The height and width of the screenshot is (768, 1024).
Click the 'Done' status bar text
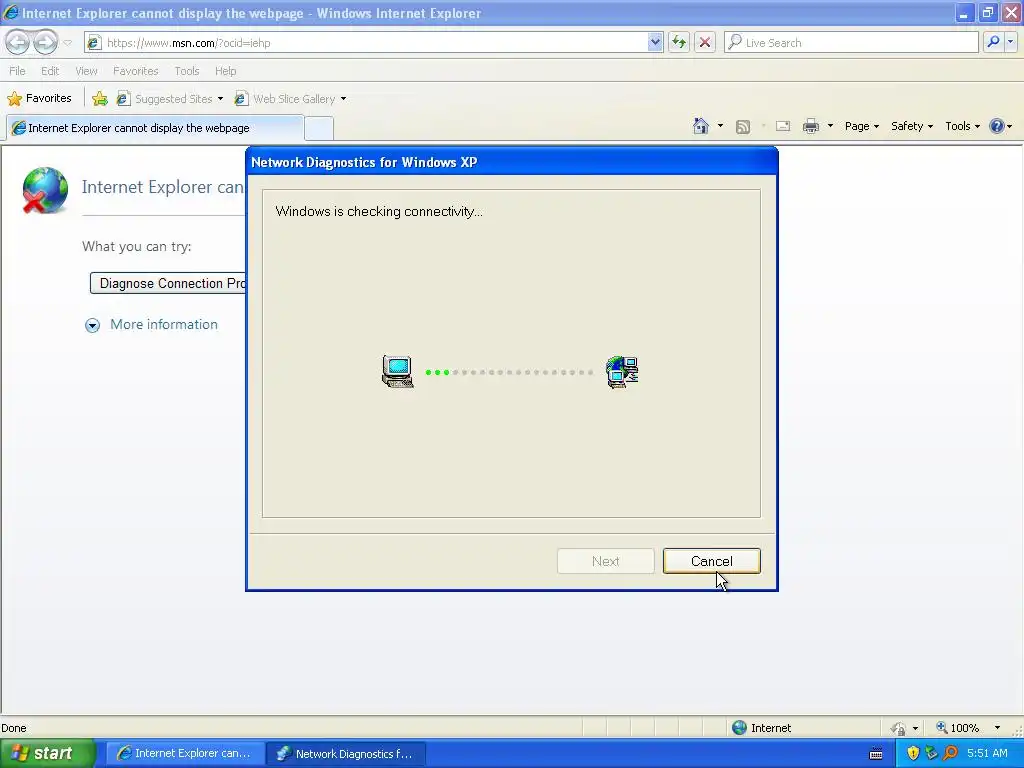click(x=14, y=728)
